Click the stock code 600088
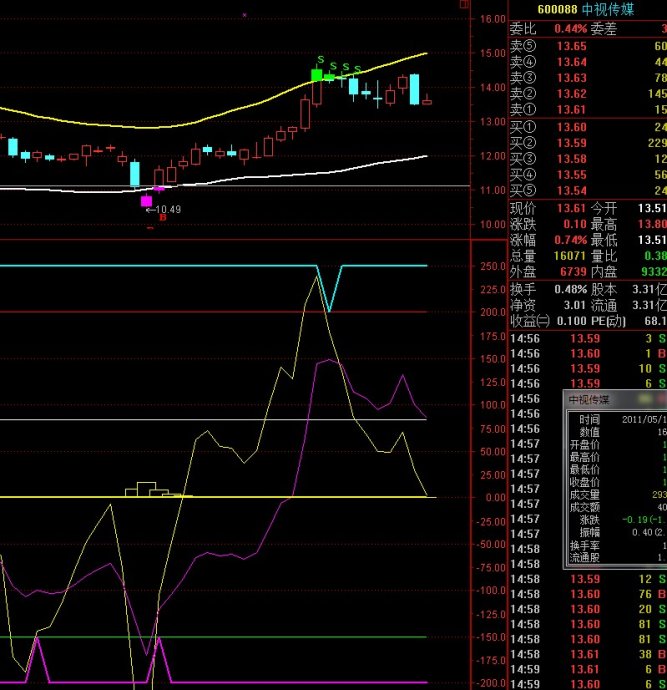 tap(557, 9)
